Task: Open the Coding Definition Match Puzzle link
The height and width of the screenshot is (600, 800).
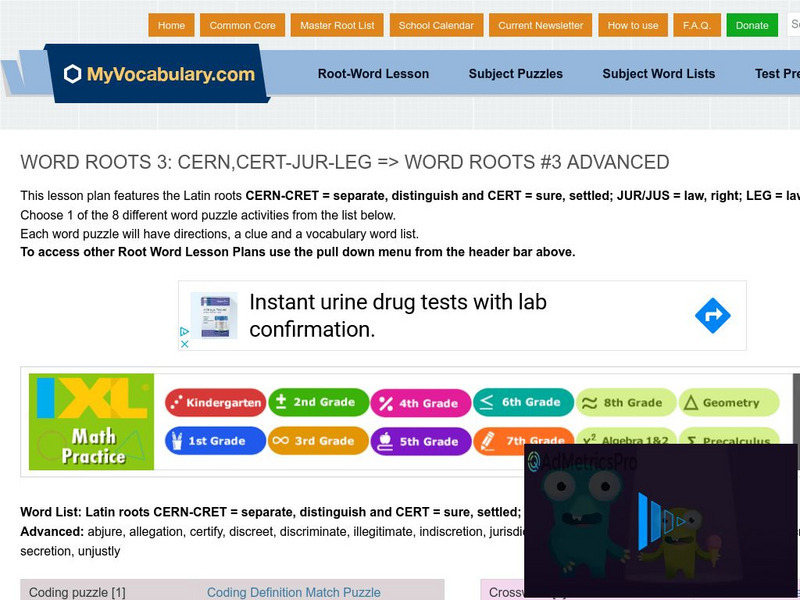Action: pos(294,592)
